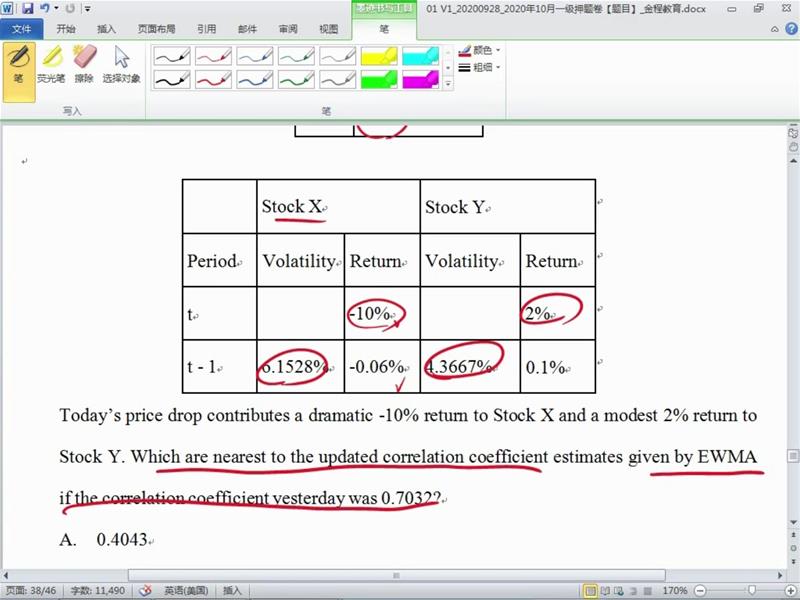Pick the thin green pen style
This screenshot has height=600, width=800.
pos(296,56)
